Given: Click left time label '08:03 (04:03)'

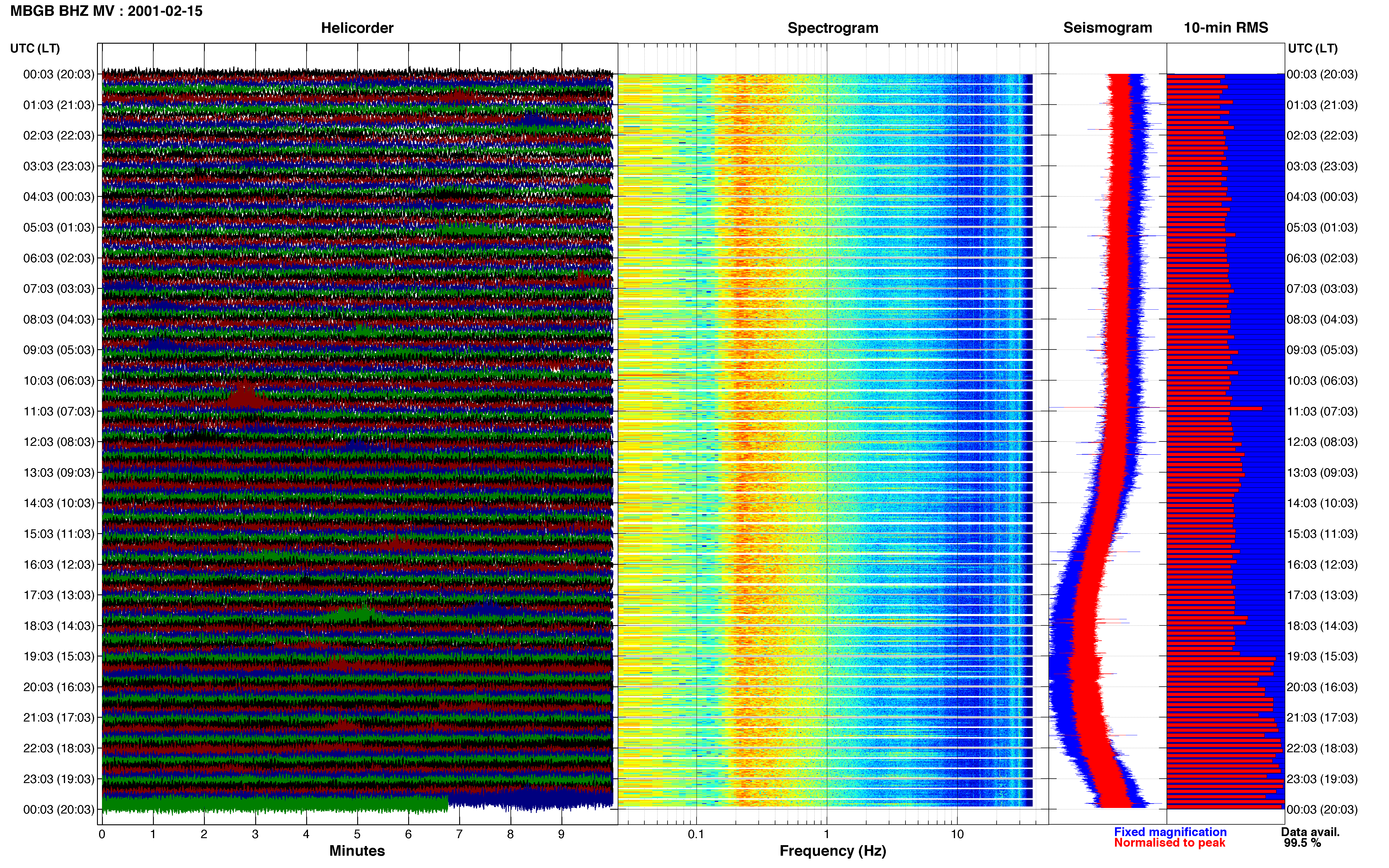Looking at the screenshot, I should [x=59, y=319].
